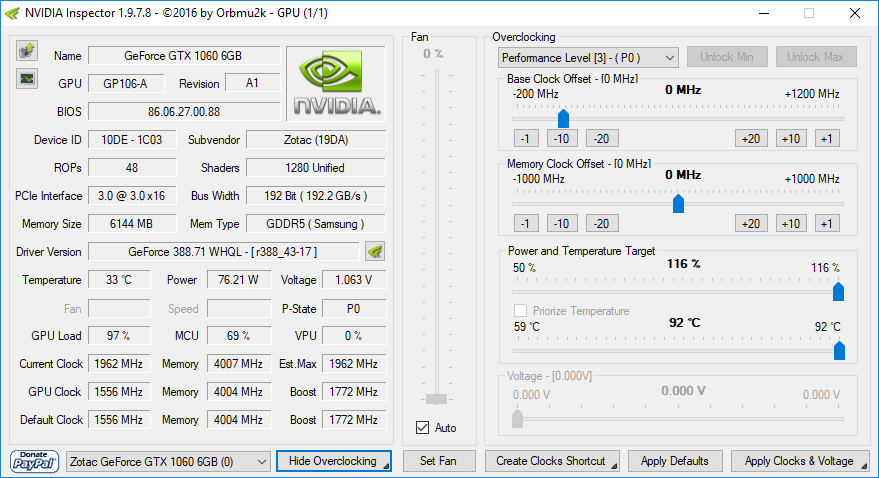Click the Memory Size field 6144 MB
Viewport: 879px width, 478px height.
click(x=132, y=224)
